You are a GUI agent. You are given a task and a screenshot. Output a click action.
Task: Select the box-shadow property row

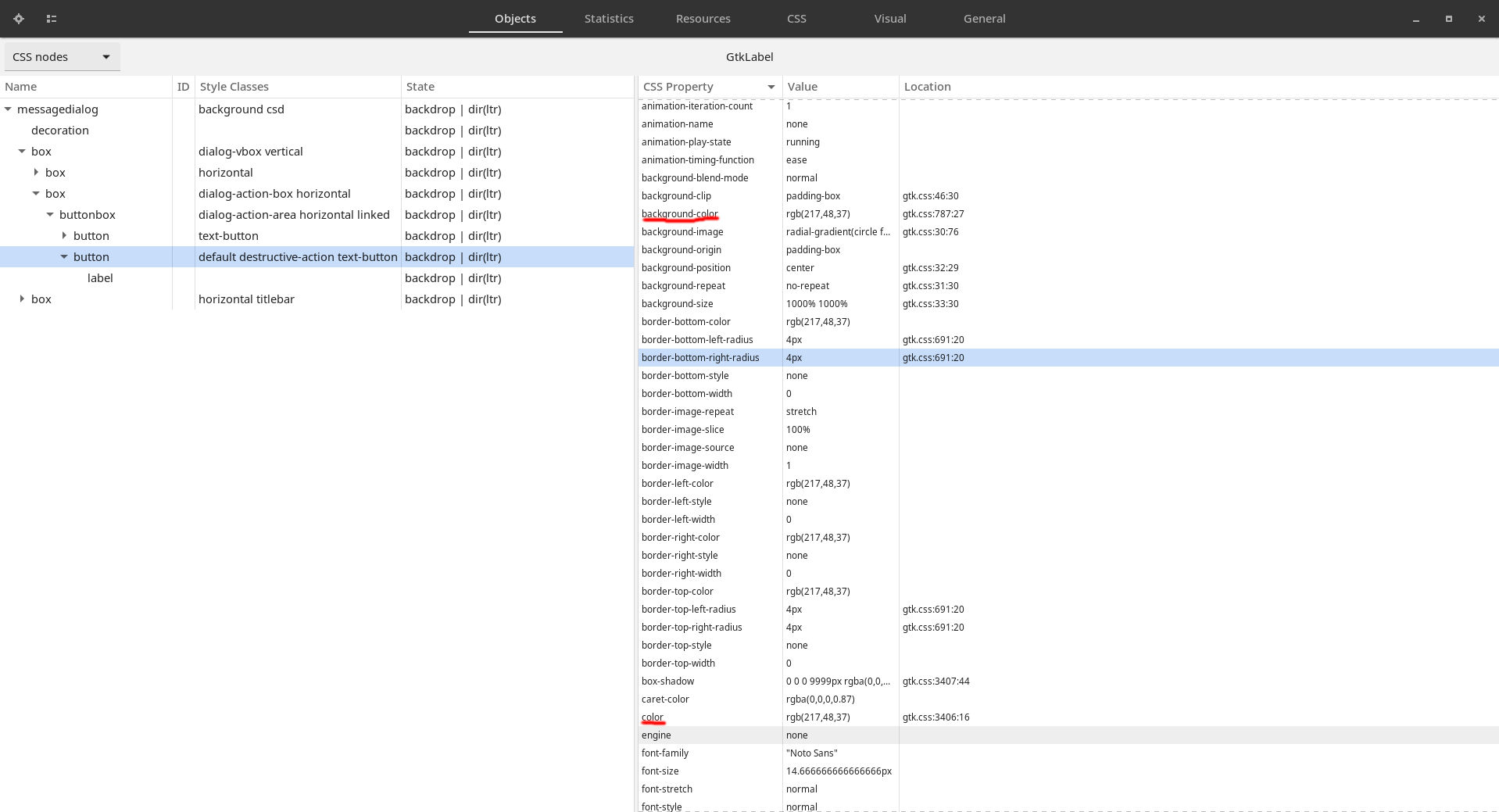click(1068, 681)
